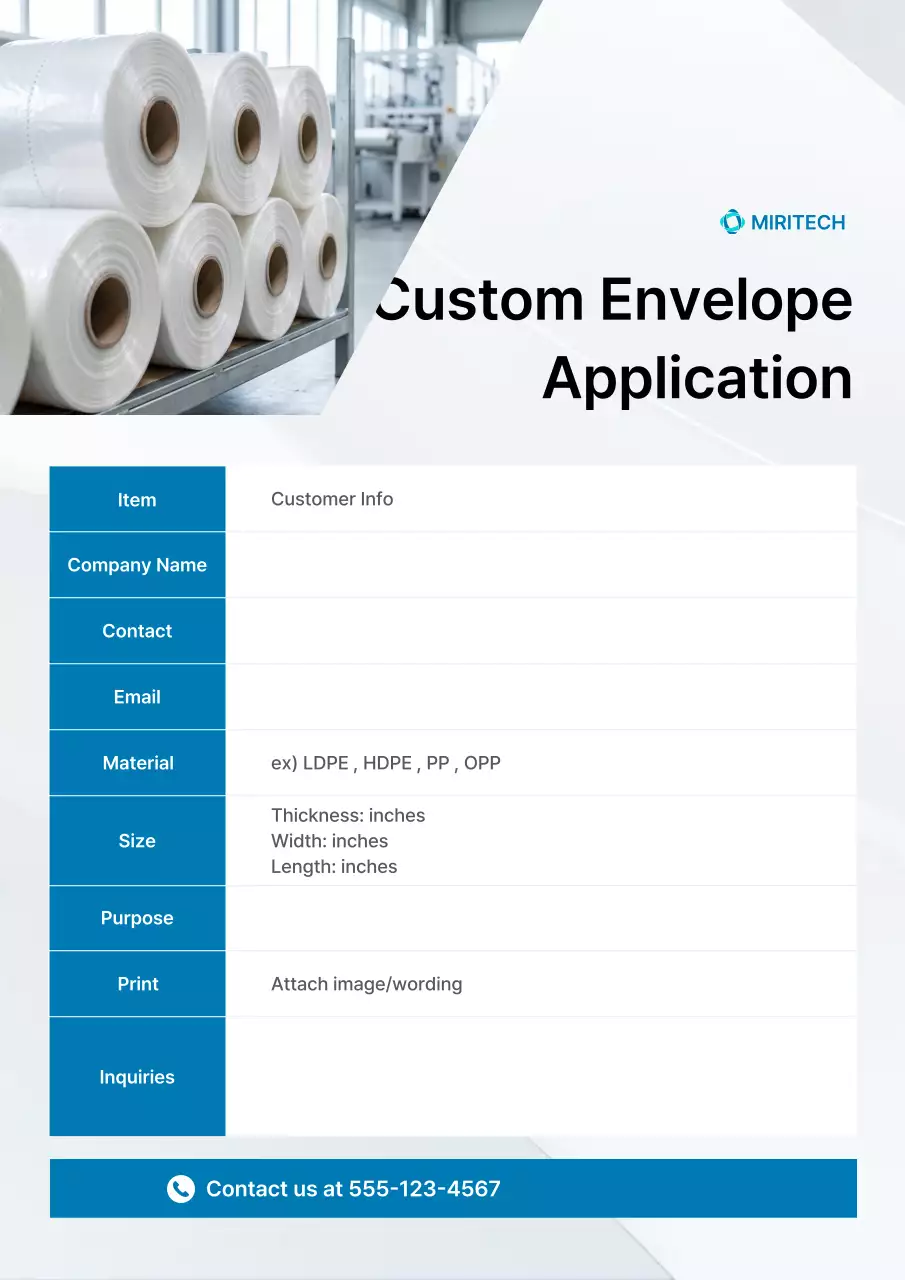Click the phone icon in contact banner

tap(181, 1188)
